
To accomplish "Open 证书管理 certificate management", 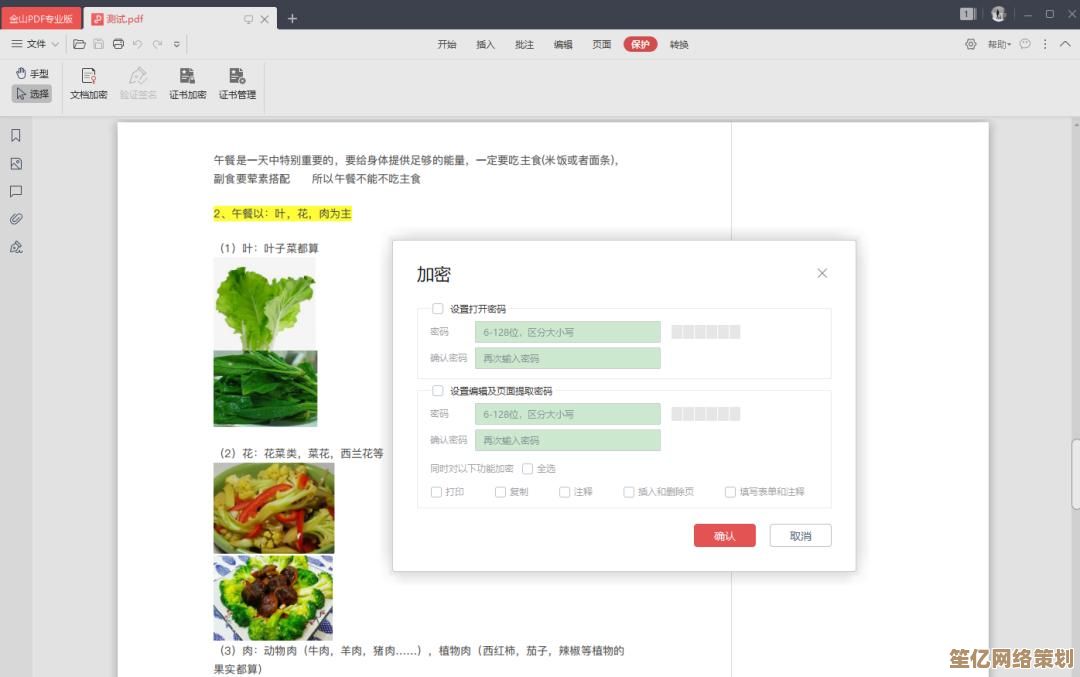I will pos(237,82).
